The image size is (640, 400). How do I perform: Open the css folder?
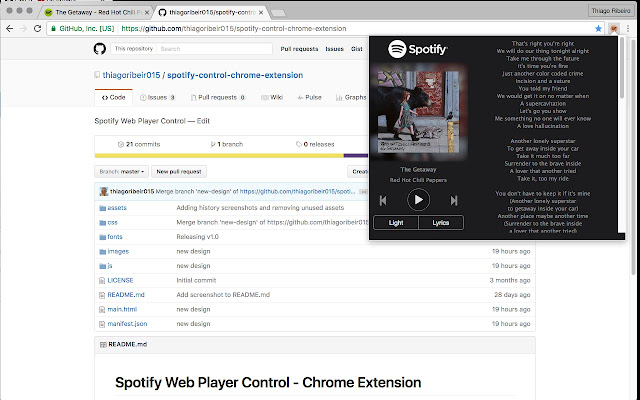[x=113, y=222]
